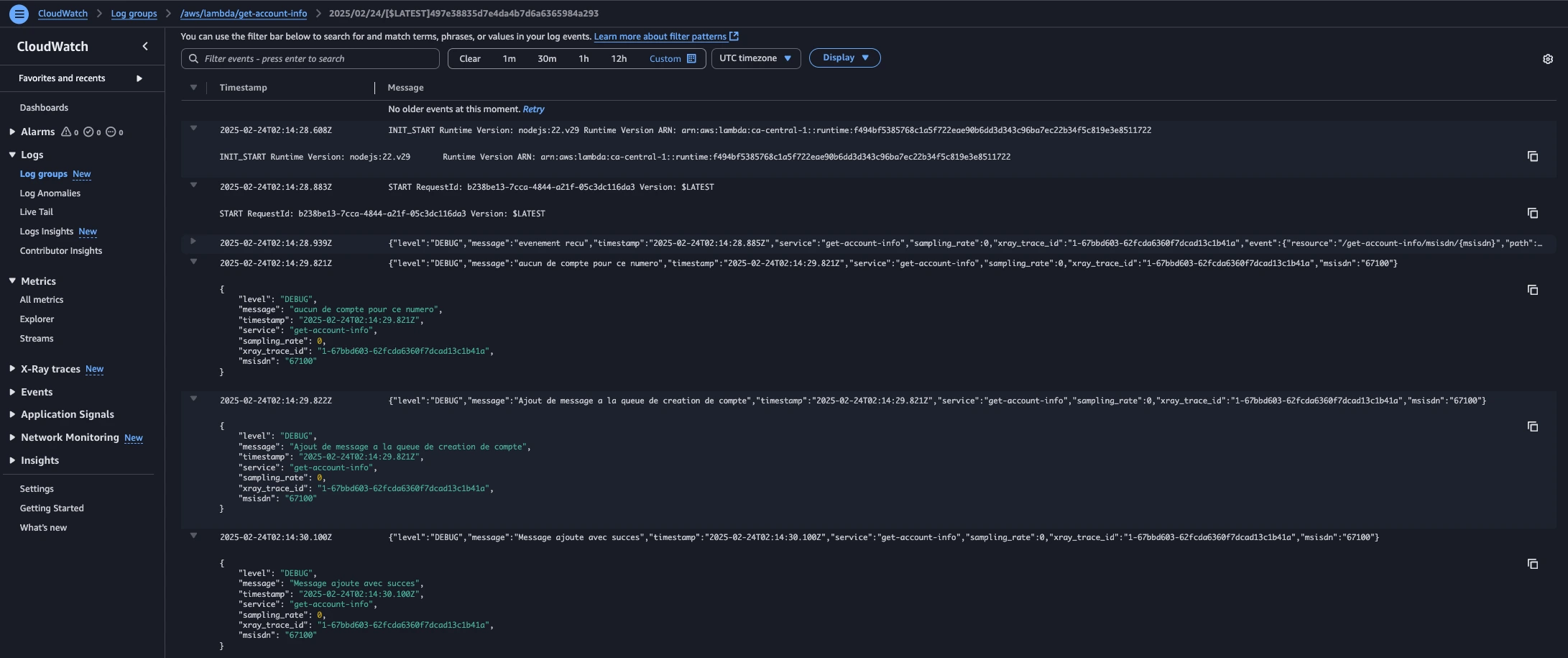
Task: Clear the time range filter
Action: pos(470,59)
